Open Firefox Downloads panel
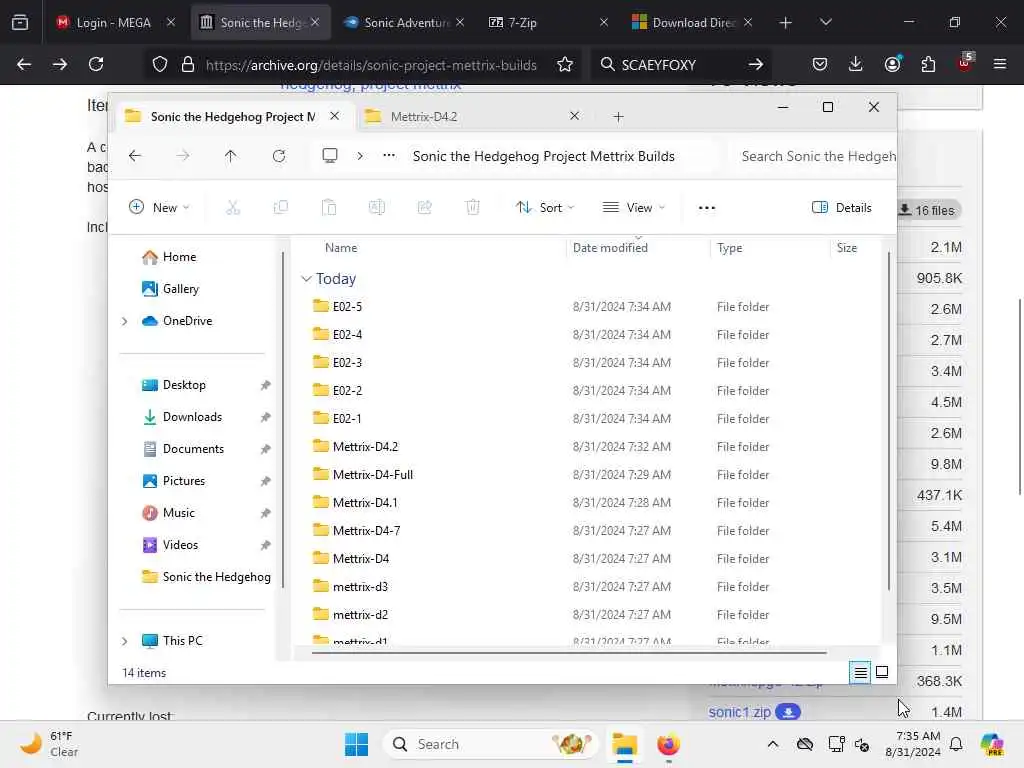 pyautogui.click(x=856, y=64)
